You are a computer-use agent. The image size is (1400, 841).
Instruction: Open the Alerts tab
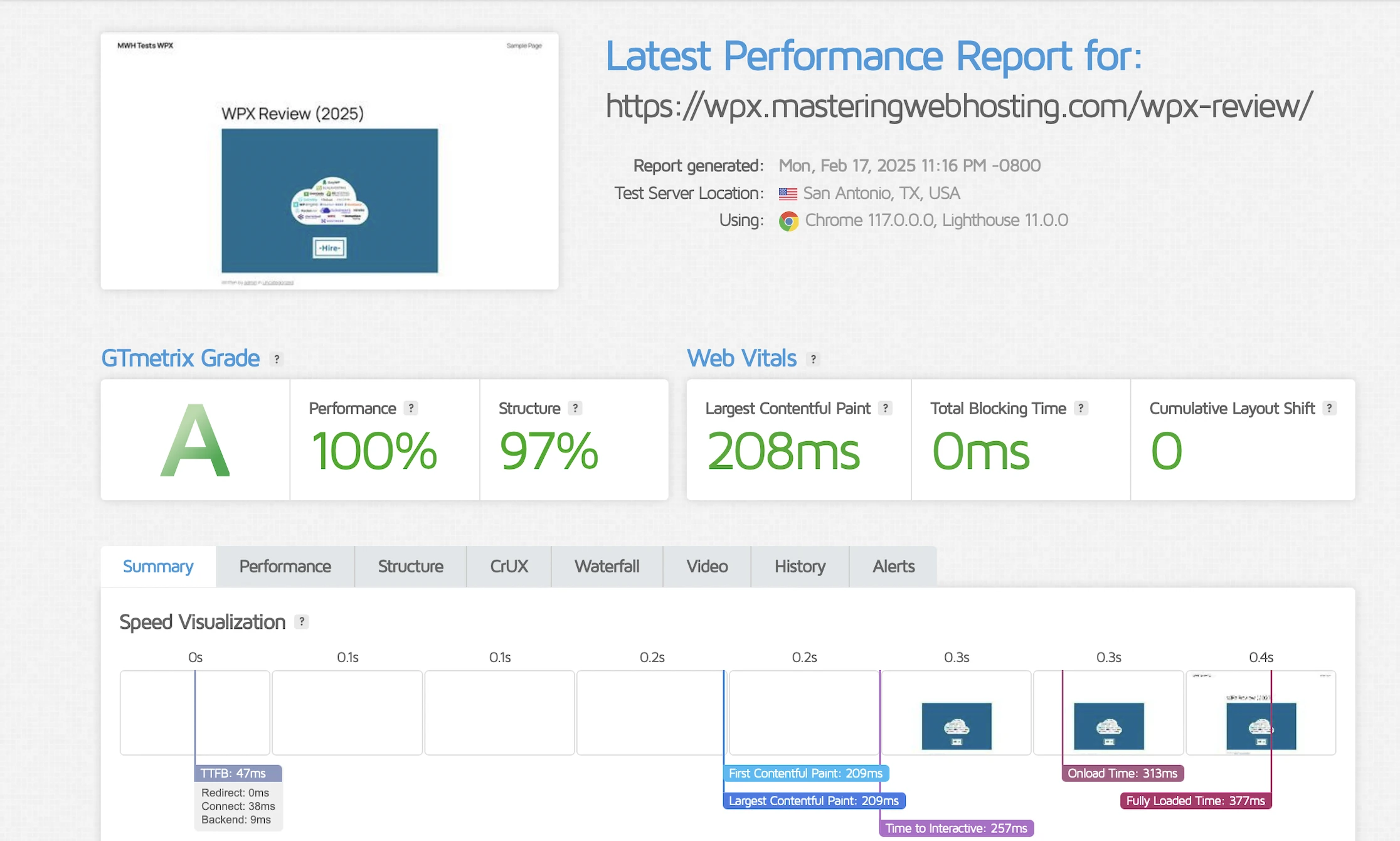[893, 566]
